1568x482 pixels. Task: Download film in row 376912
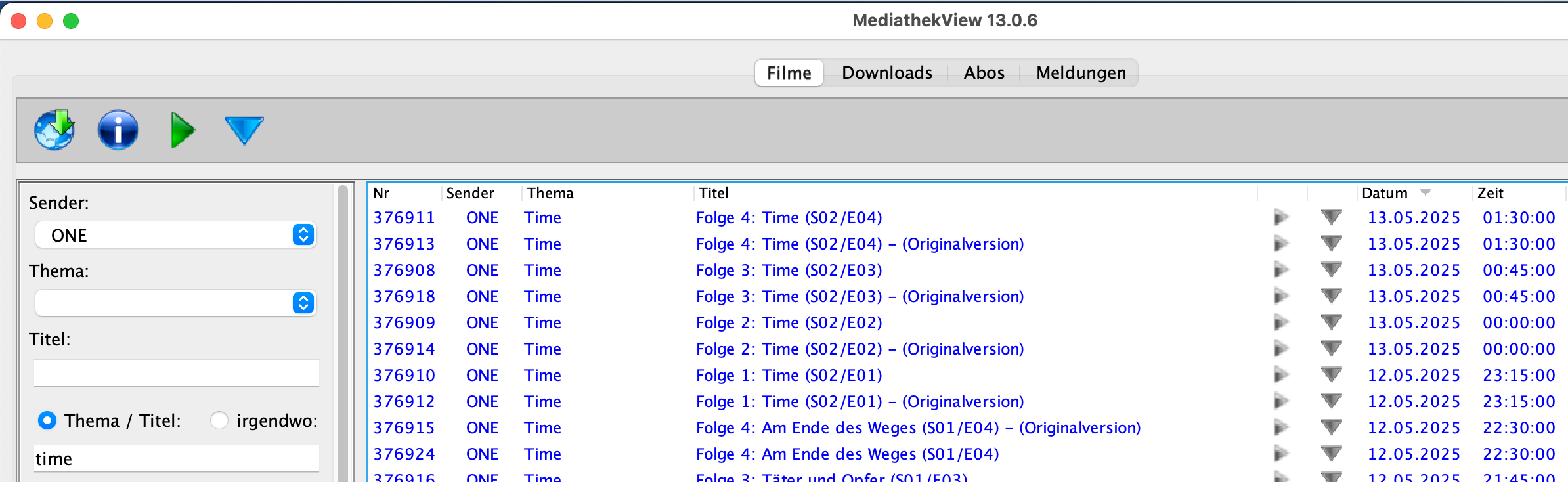(1331, 401)
